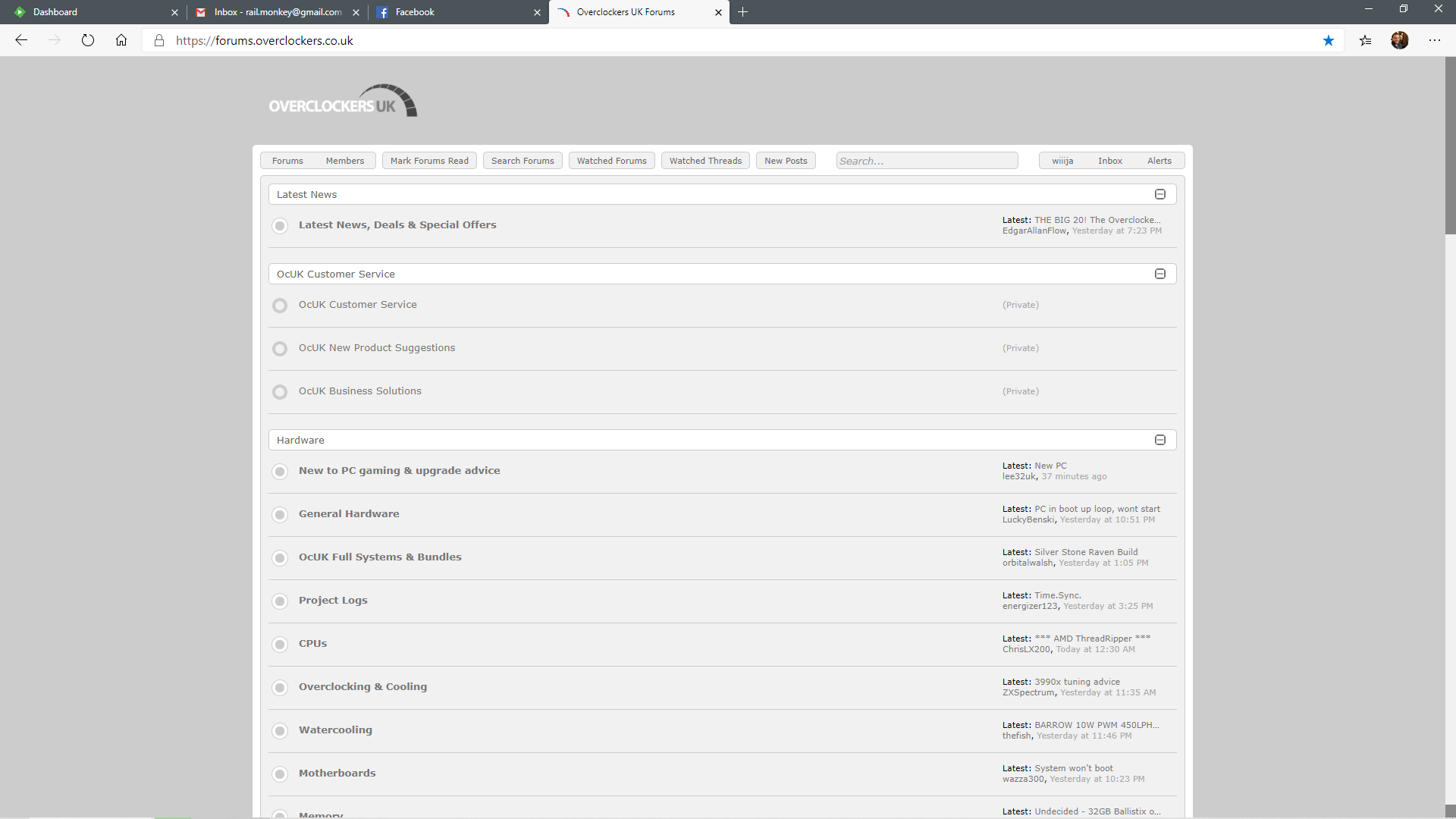Collapse the Latest News category
Screen dimensions: 1456x819
coord(1160,195)
